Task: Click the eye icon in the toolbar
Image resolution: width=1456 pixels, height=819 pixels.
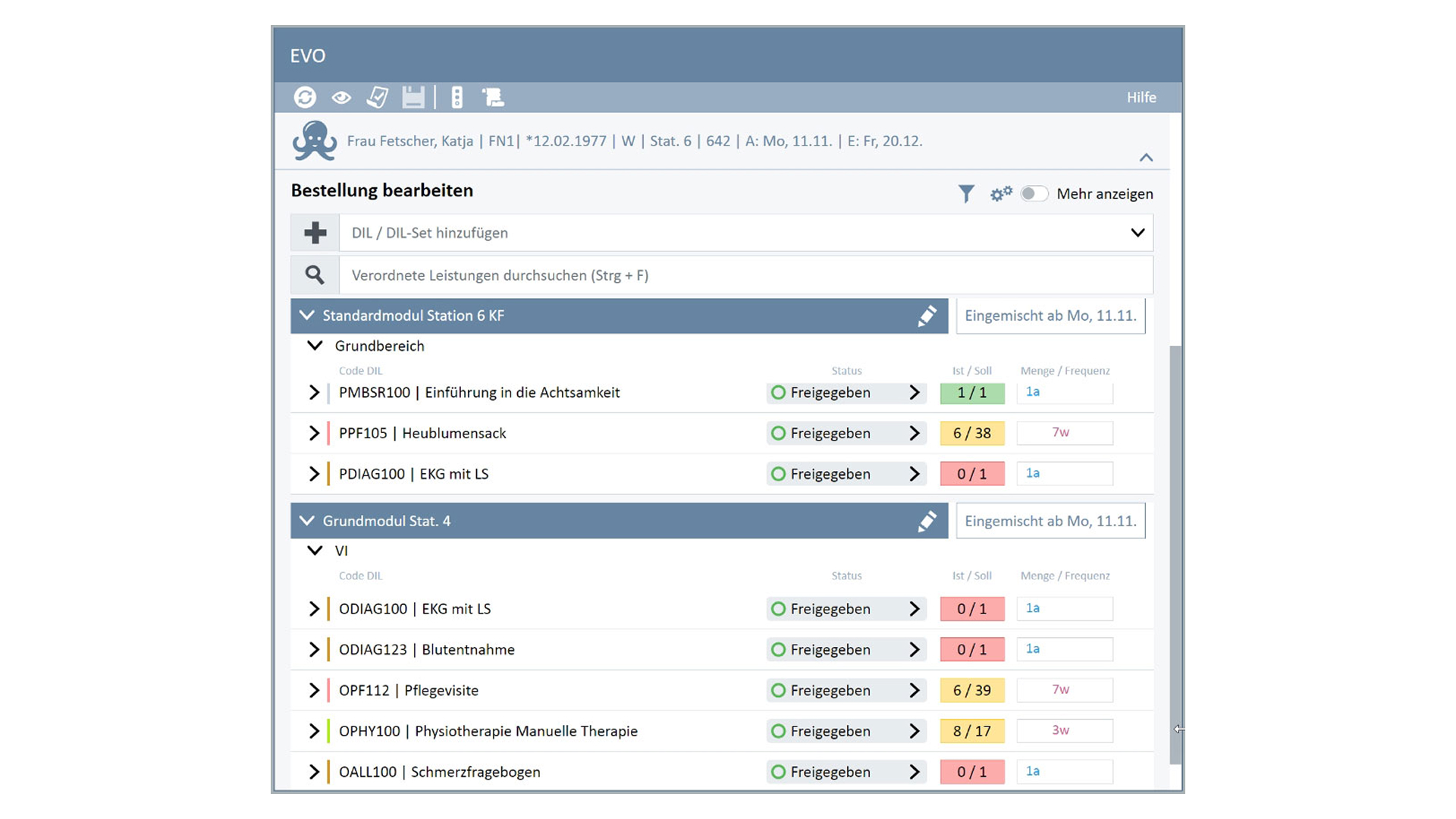Action: (x=341, y=97)
